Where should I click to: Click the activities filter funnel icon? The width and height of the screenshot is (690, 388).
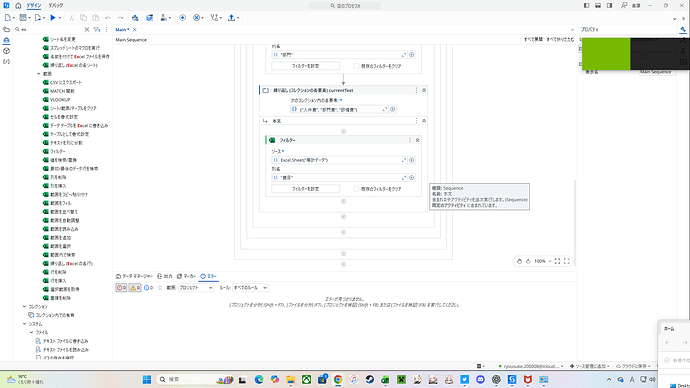pos(97,29)
